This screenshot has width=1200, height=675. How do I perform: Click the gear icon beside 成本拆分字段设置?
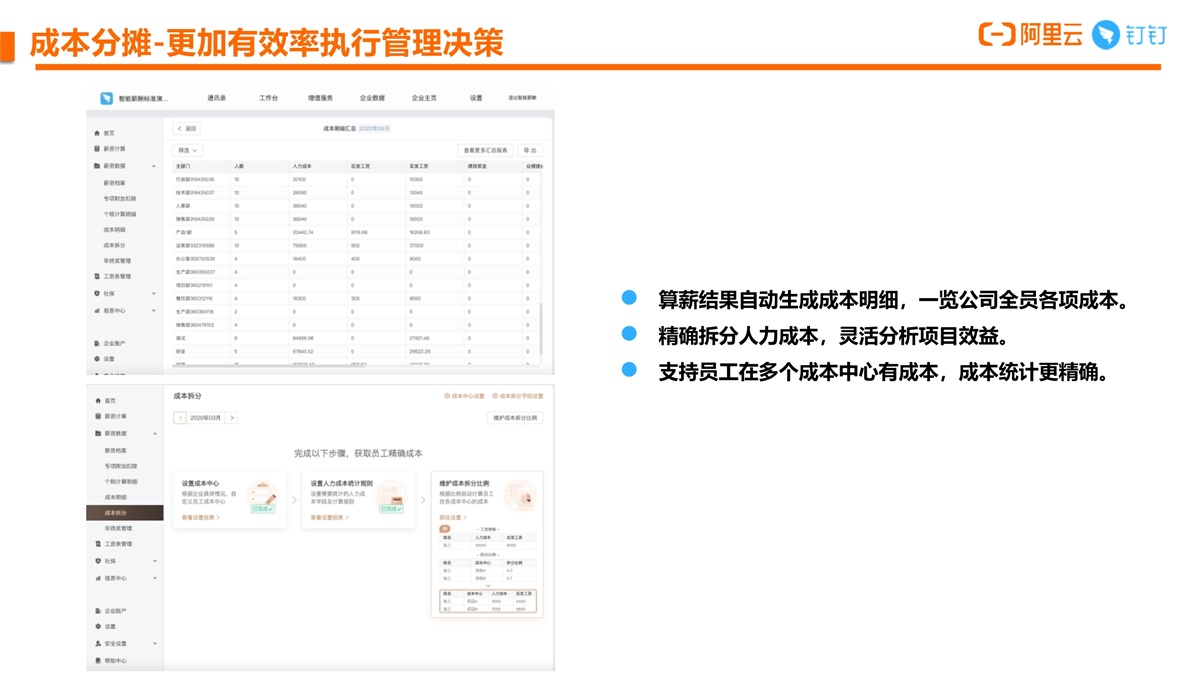[495, 396]
